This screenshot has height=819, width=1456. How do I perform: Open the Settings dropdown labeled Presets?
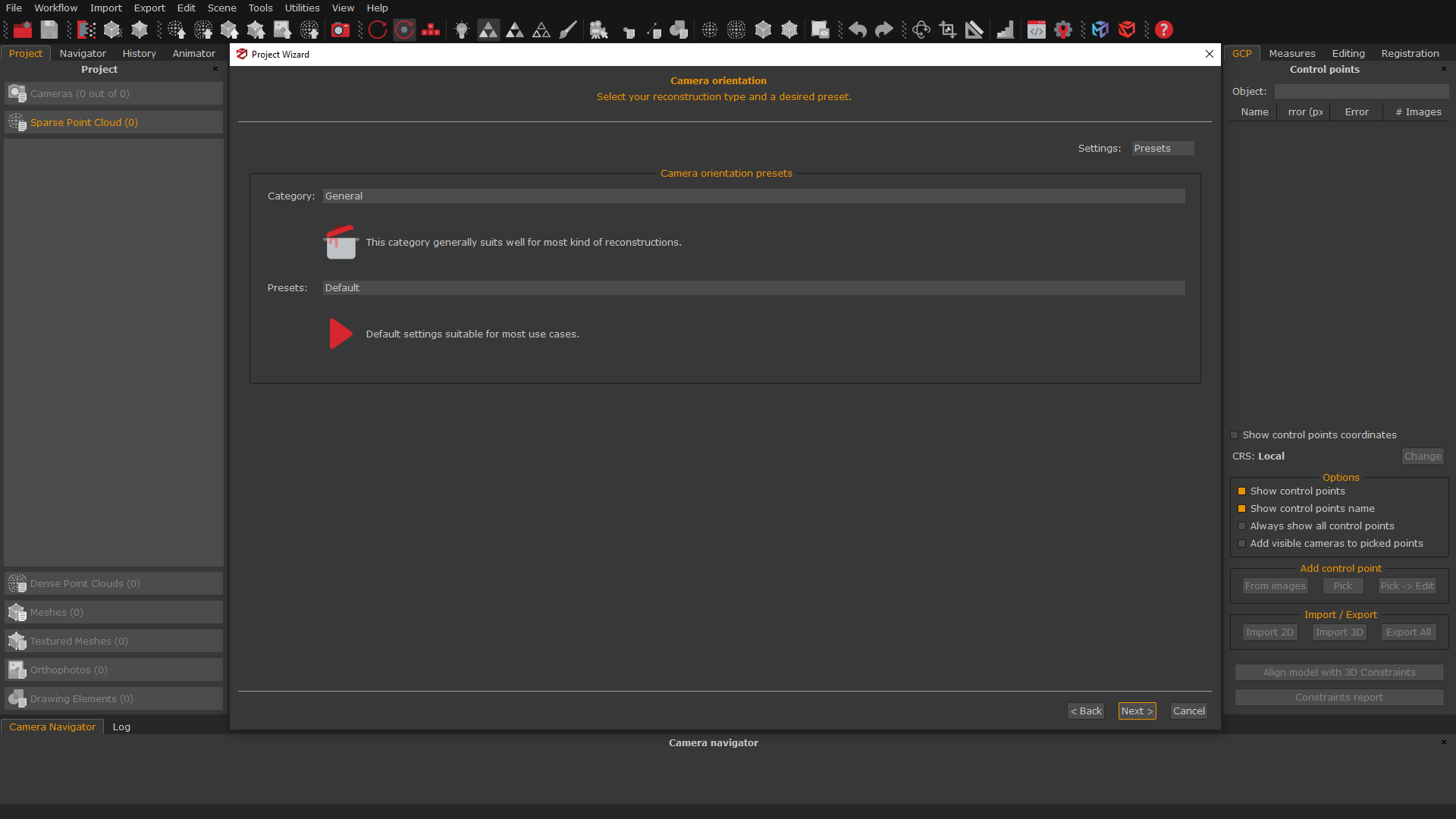[1162, 148]
